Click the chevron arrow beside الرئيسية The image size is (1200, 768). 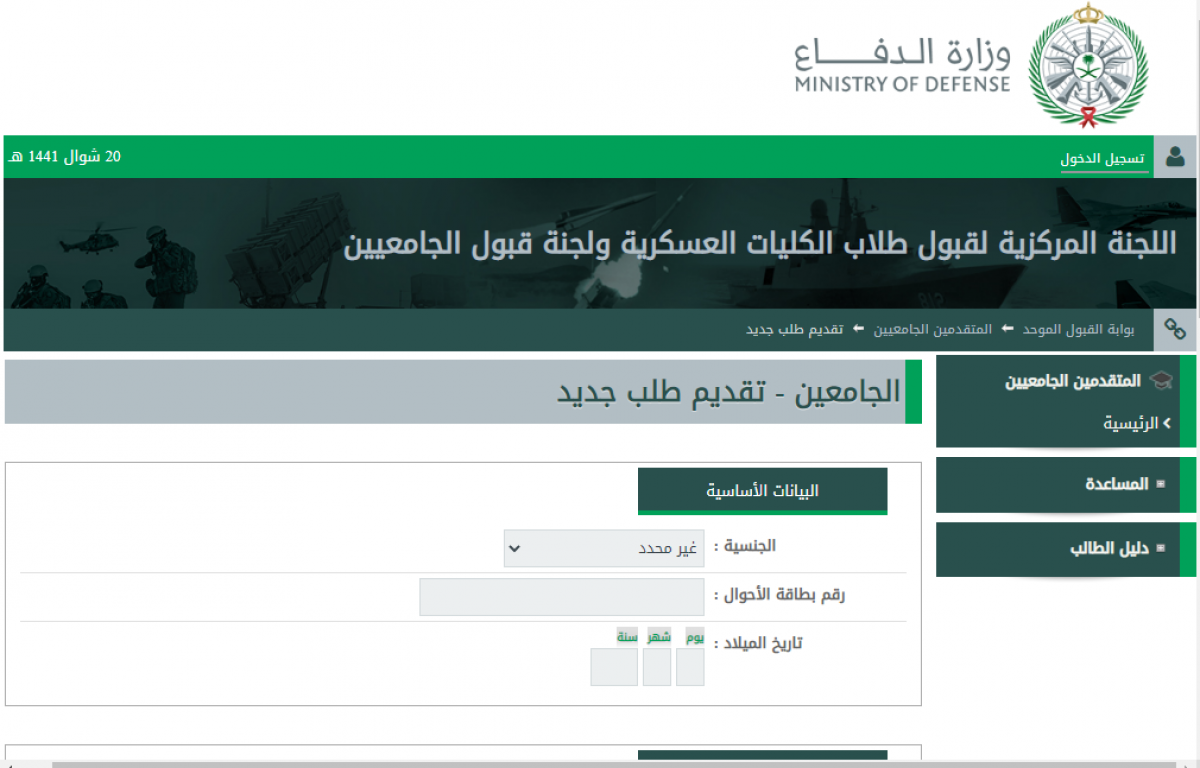coord(1168,423)
